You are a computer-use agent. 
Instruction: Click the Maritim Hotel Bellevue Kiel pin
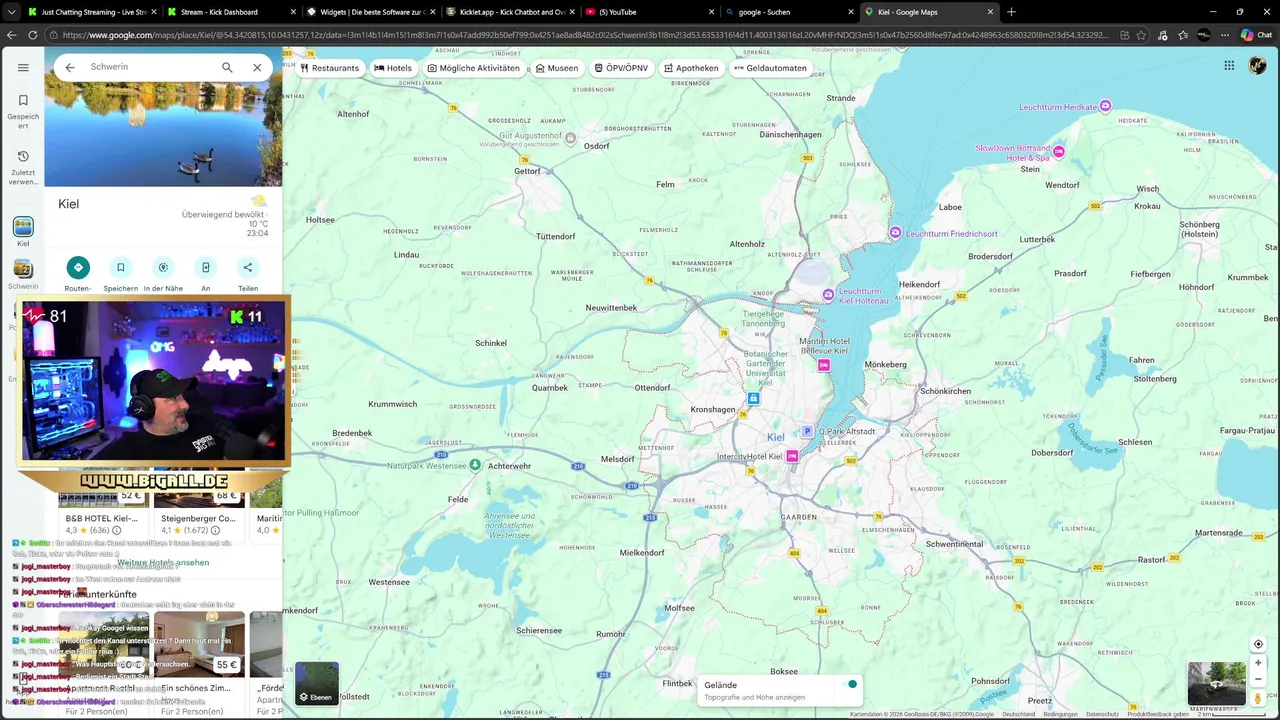point(824,365)
